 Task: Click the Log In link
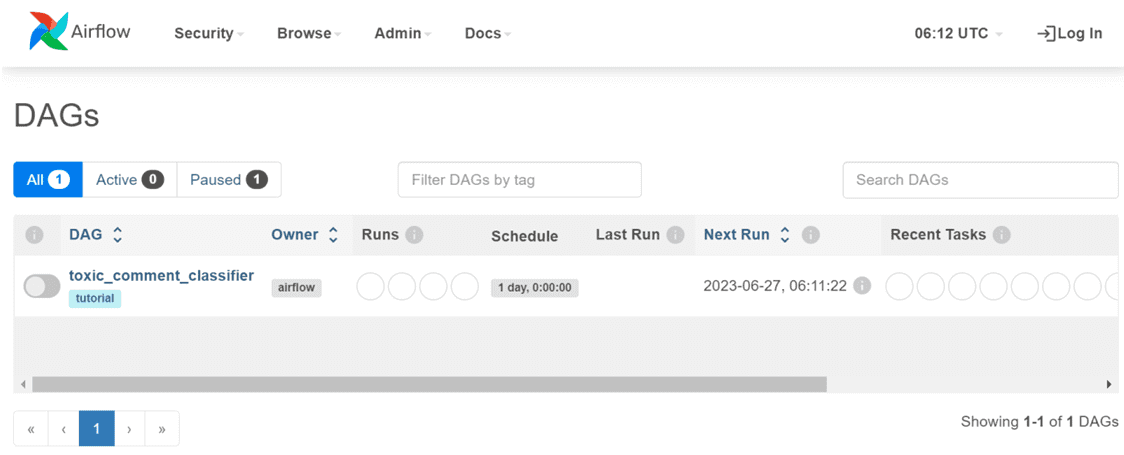pos(1070,33)
